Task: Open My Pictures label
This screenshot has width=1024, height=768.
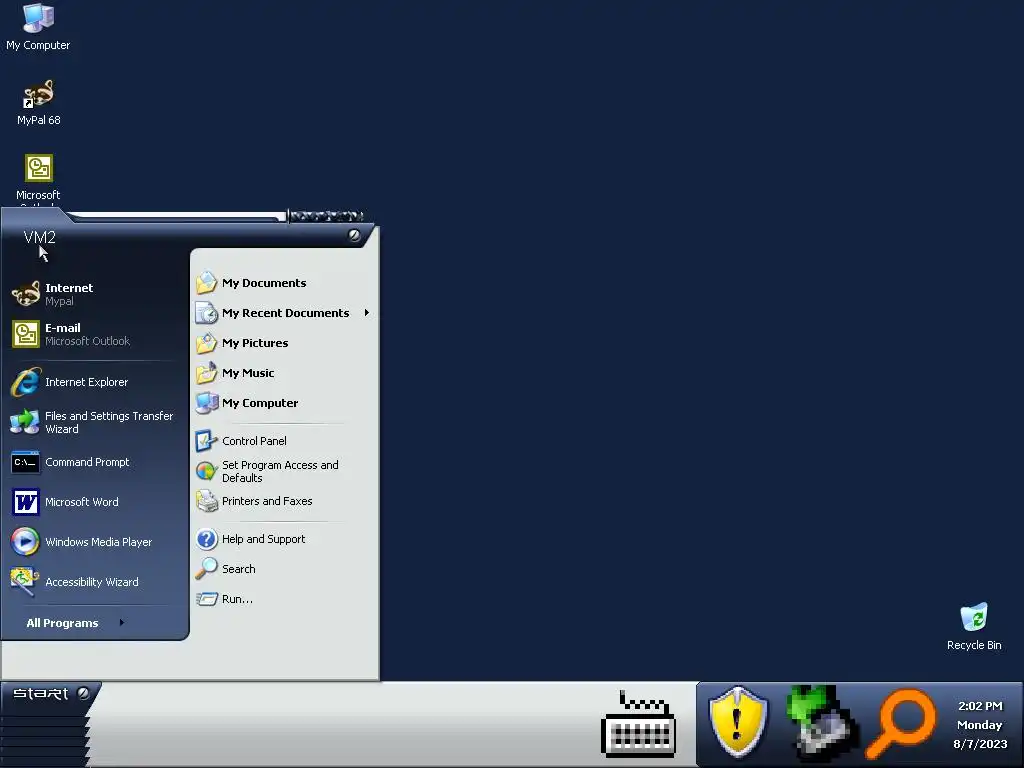Action: pyautogui.click(x=255, y=343)
